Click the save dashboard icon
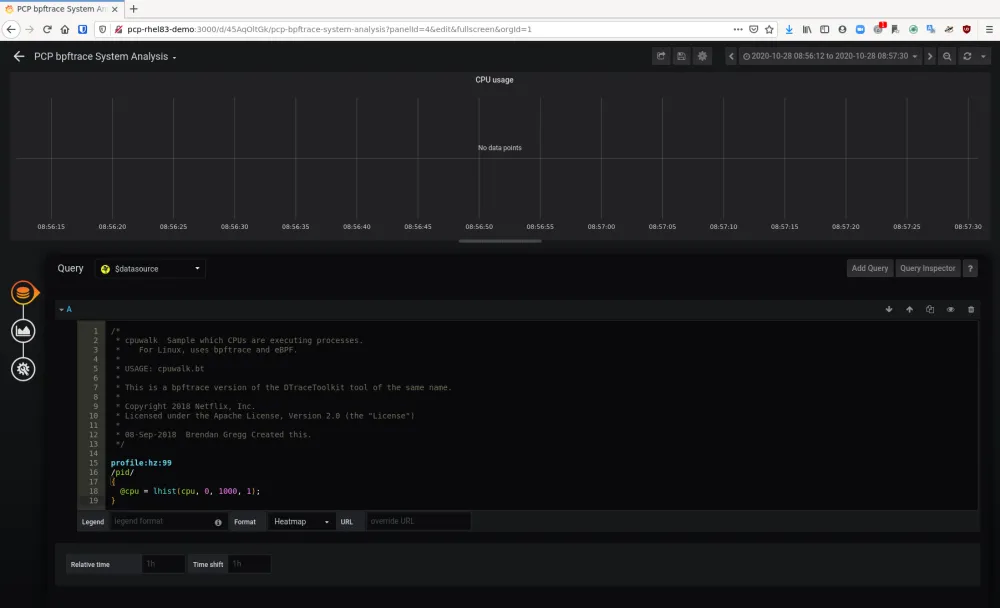 tap(681, 56)
